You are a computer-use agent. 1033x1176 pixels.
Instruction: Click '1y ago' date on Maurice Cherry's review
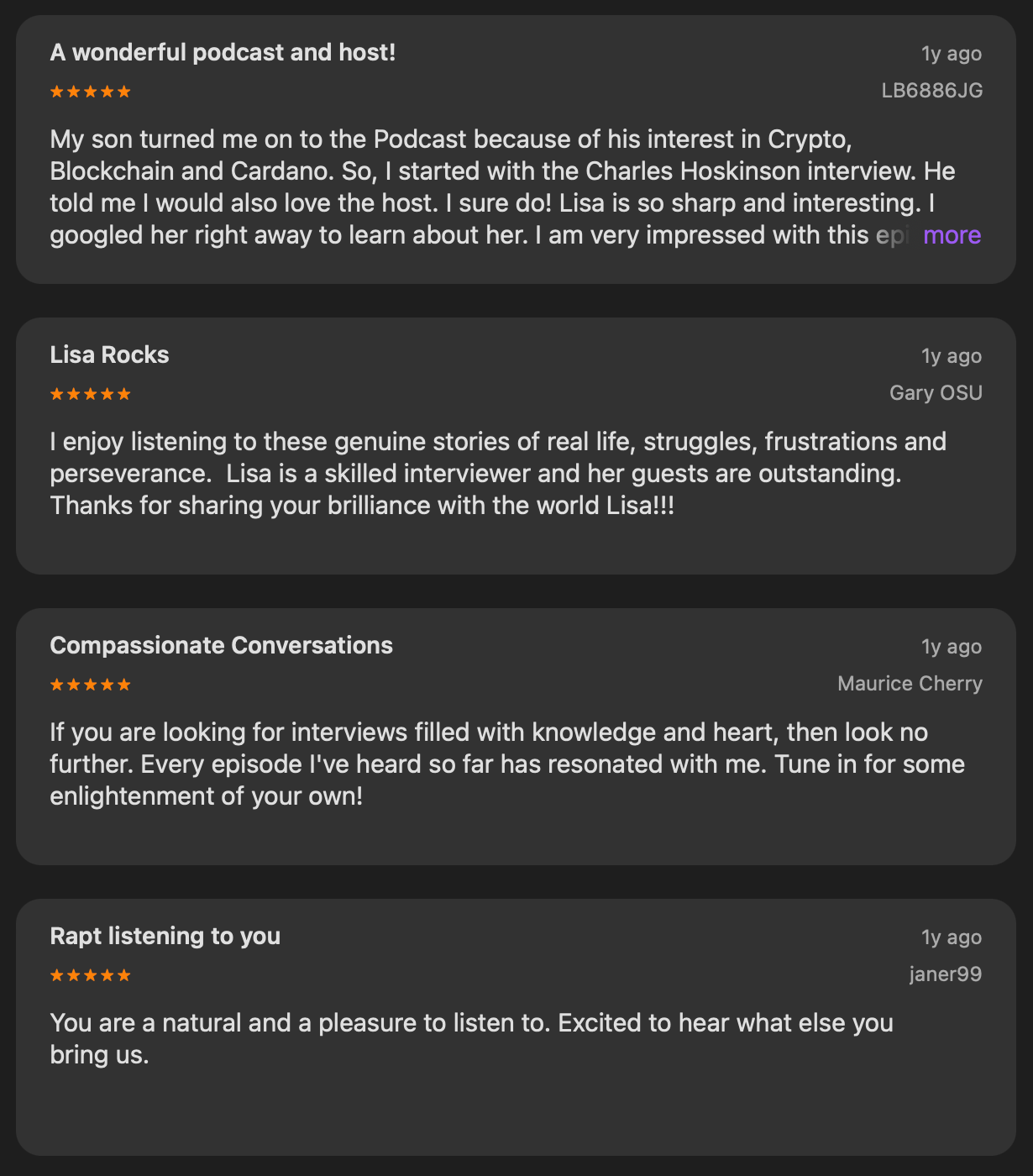[x=951, y=647]
